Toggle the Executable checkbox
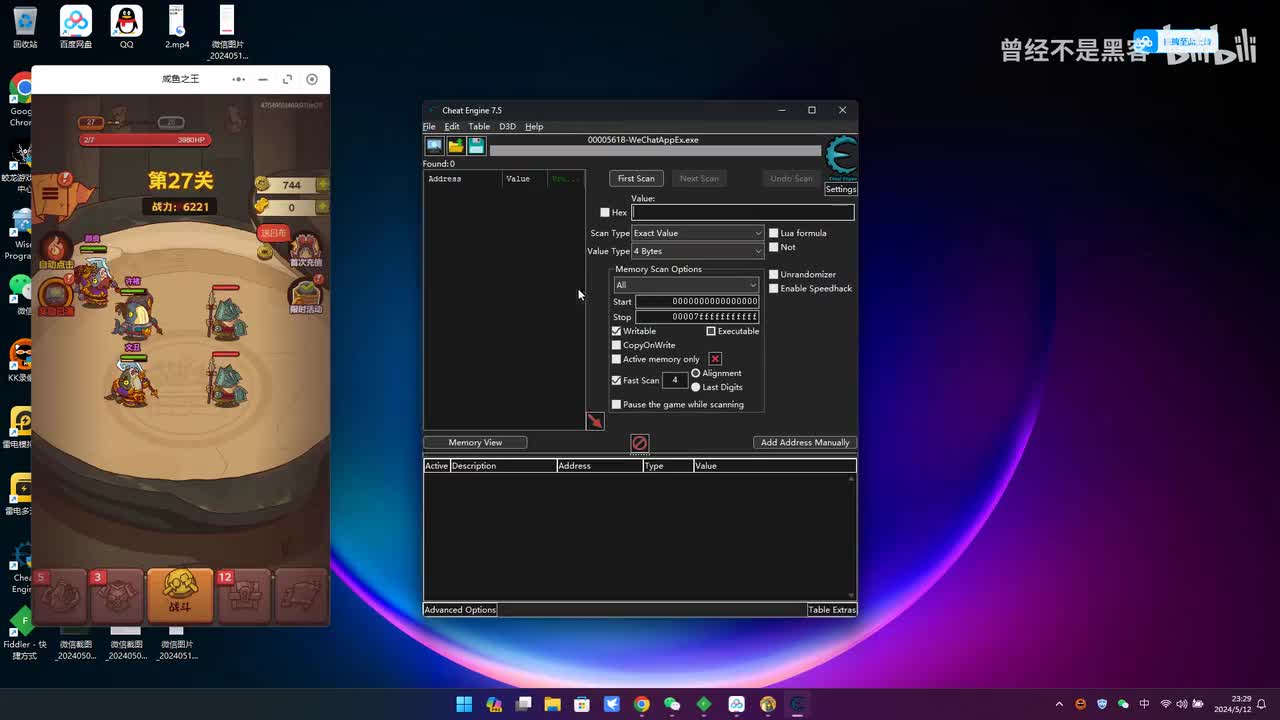The width and height of the screenshot is (1280, 720). 711,331
